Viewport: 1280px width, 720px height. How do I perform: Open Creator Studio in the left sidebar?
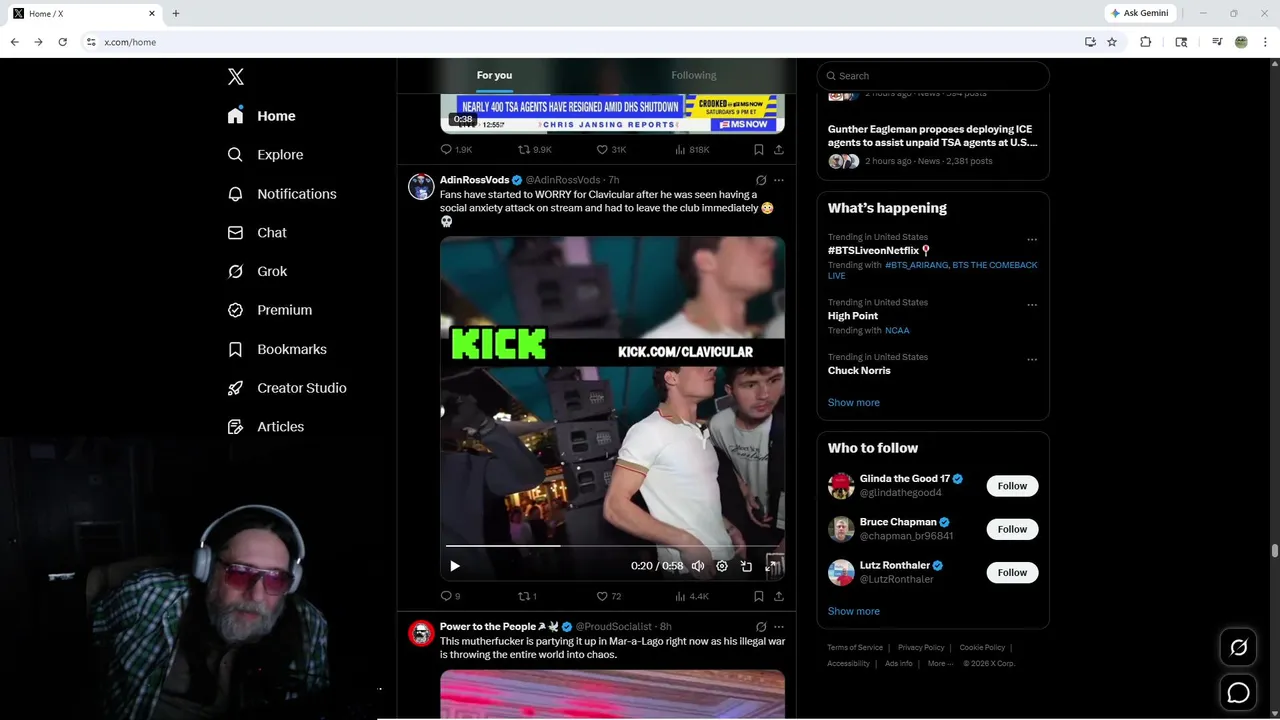(x=287, y=388)
